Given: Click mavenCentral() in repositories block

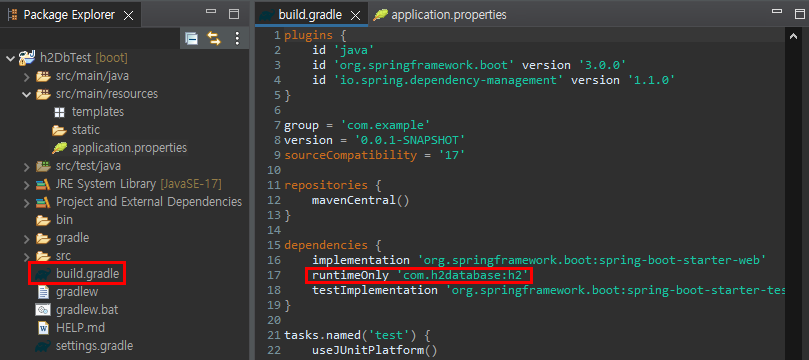Looking at the screenshot, I should (x=361, y=200).
